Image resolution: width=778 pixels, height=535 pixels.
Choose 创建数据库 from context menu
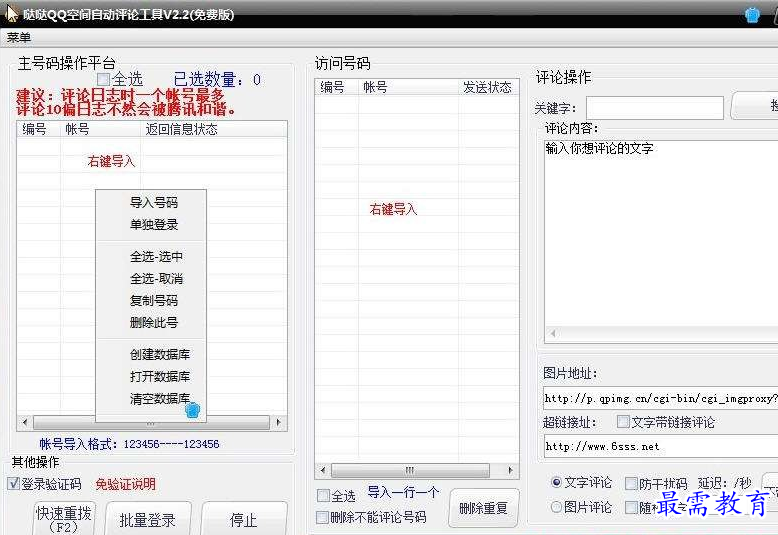160,354
